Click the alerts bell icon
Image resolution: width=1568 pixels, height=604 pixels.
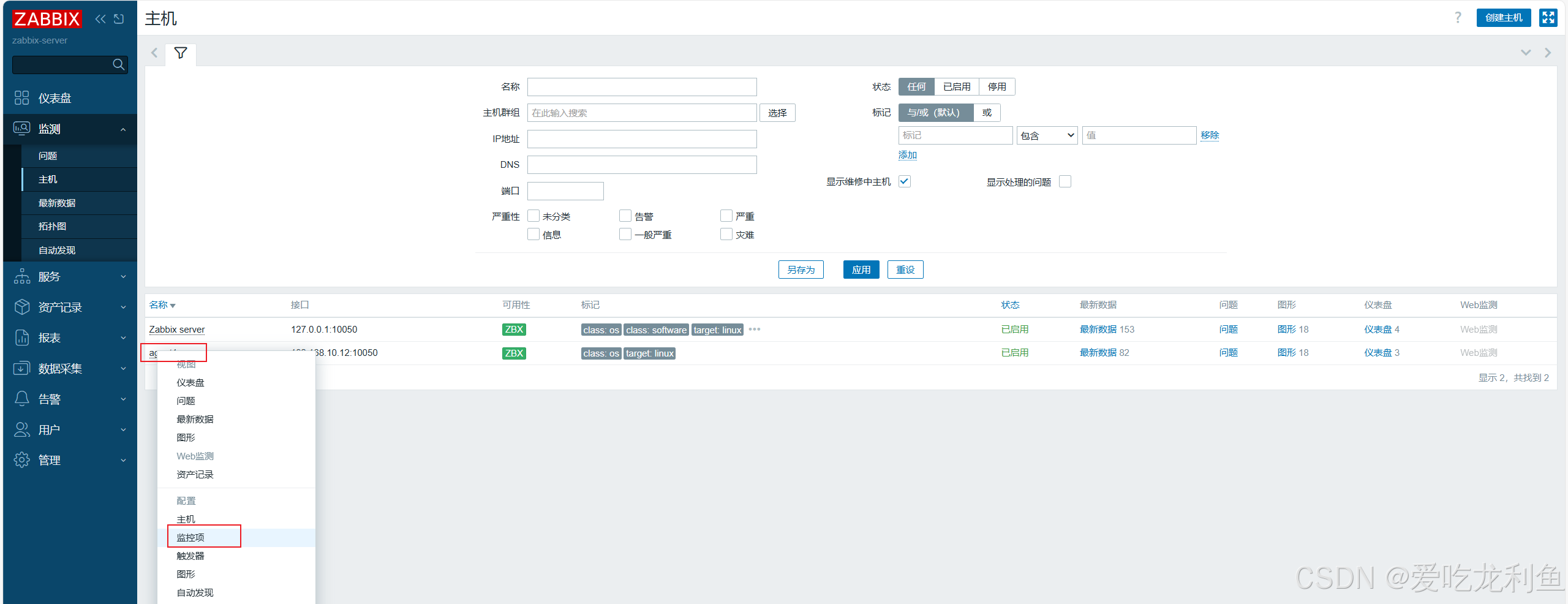(22, 399)
